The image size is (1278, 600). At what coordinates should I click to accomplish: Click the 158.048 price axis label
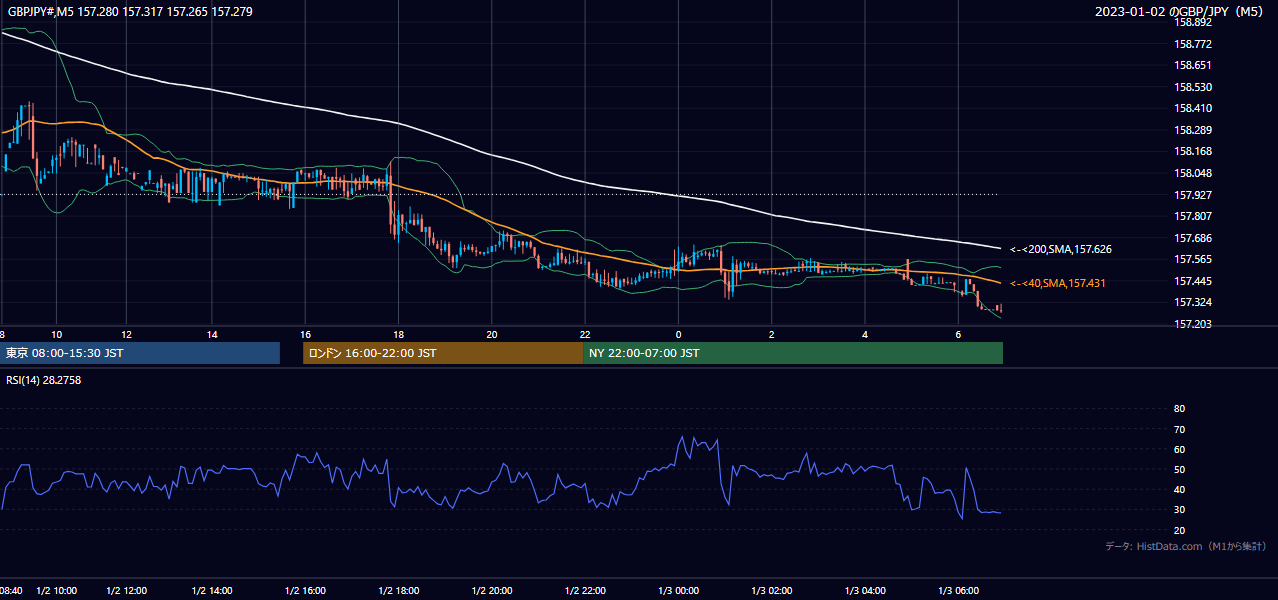click(1193, 173)
